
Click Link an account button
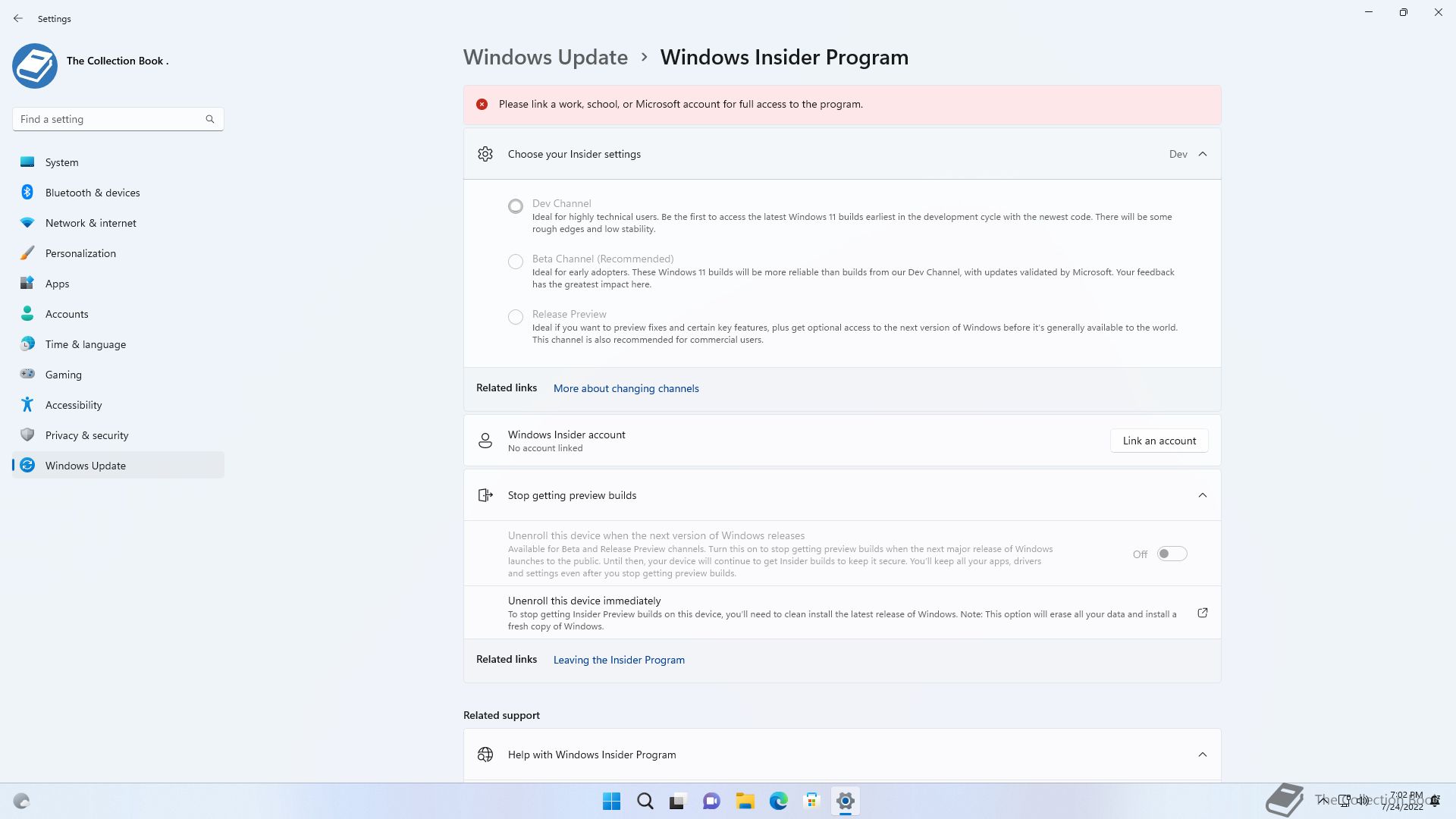point(1159,441)
